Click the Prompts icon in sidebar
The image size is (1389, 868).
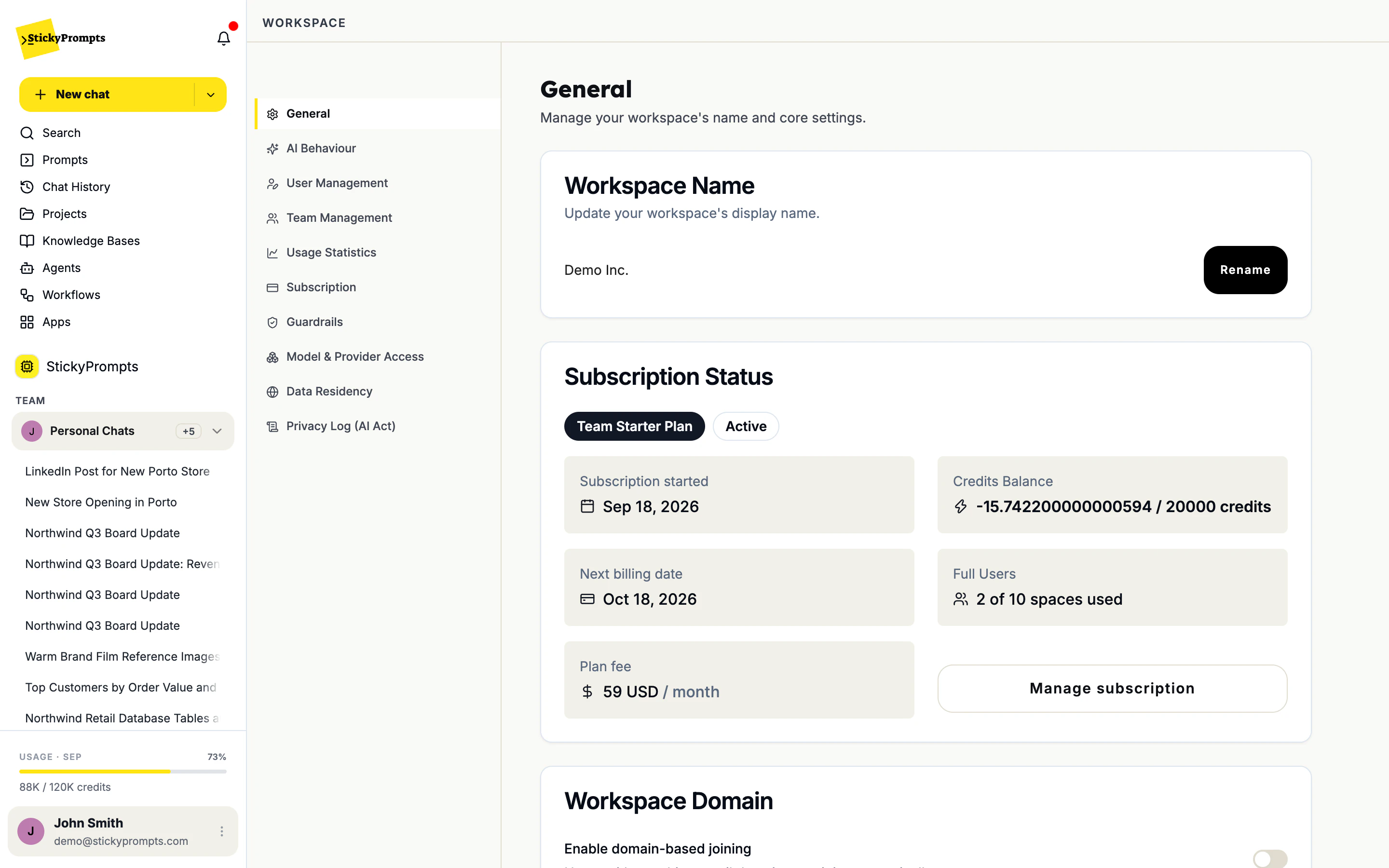(27, 160)
